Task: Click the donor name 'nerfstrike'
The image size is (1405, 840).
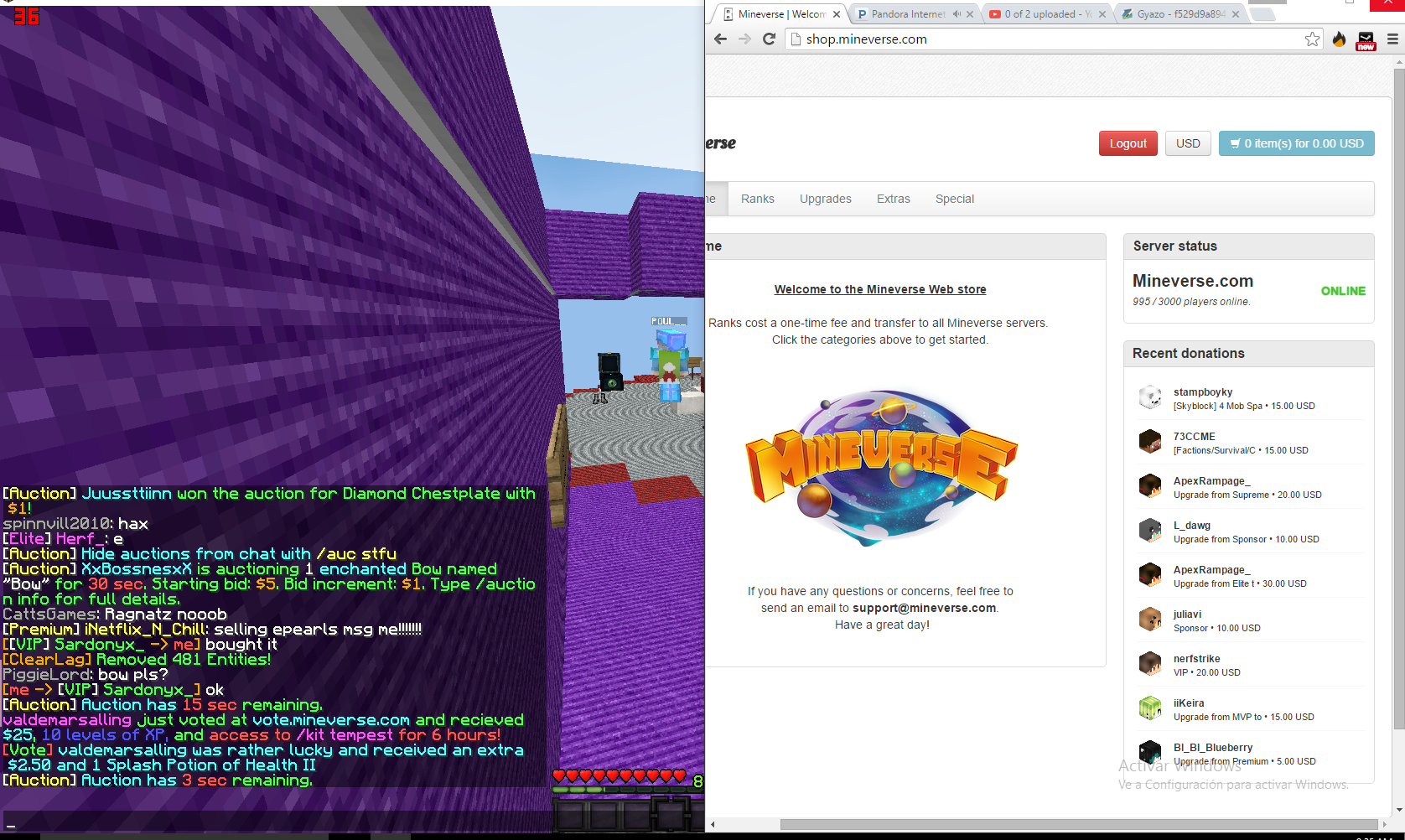Action: click(x=1197, y=659)
